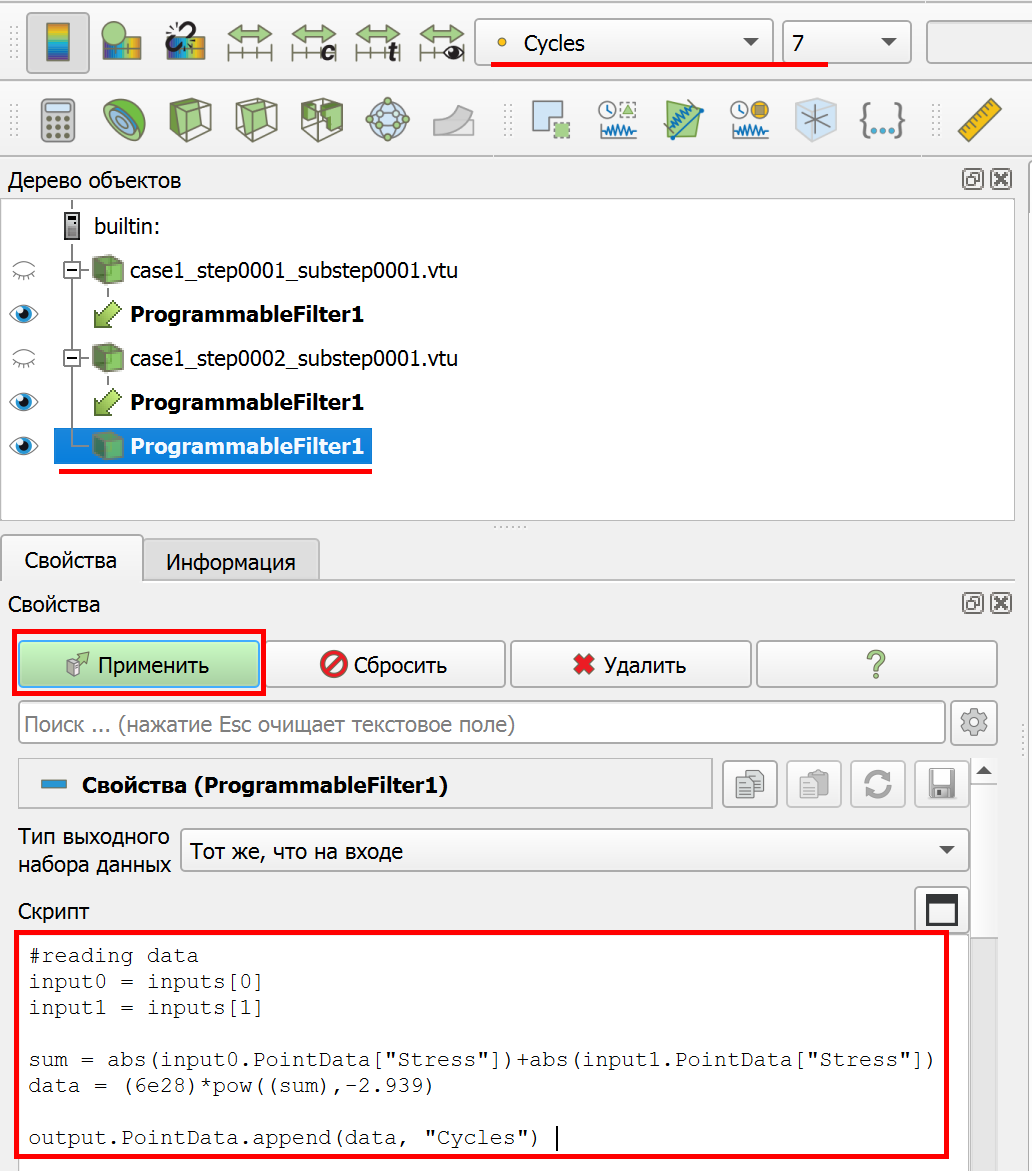Open advanced properties gear icon
1032x1171 pixels.
coord(974,723)
